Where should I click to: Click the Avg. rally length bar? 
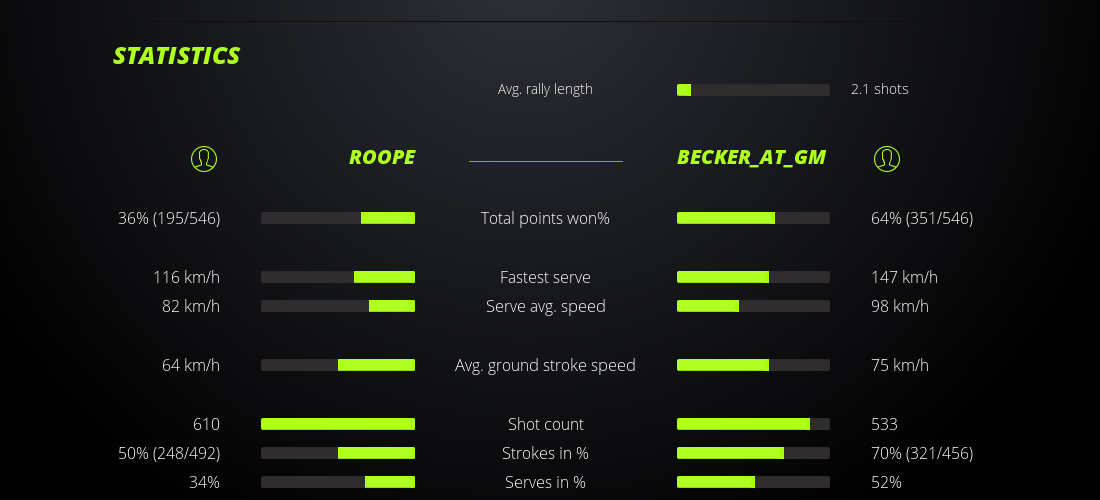(x=753, y=90)
